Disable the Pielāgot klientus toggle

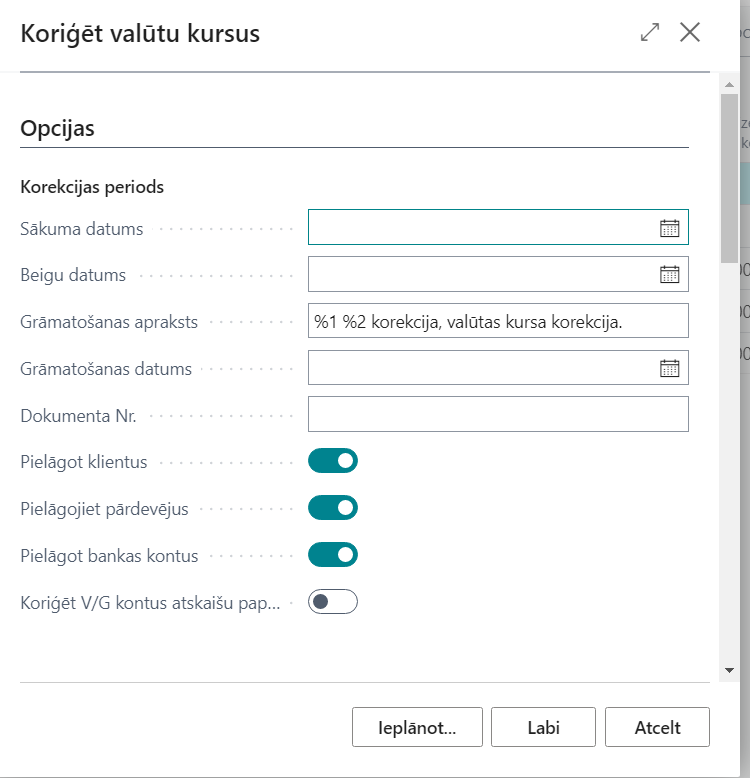[333, 461]
